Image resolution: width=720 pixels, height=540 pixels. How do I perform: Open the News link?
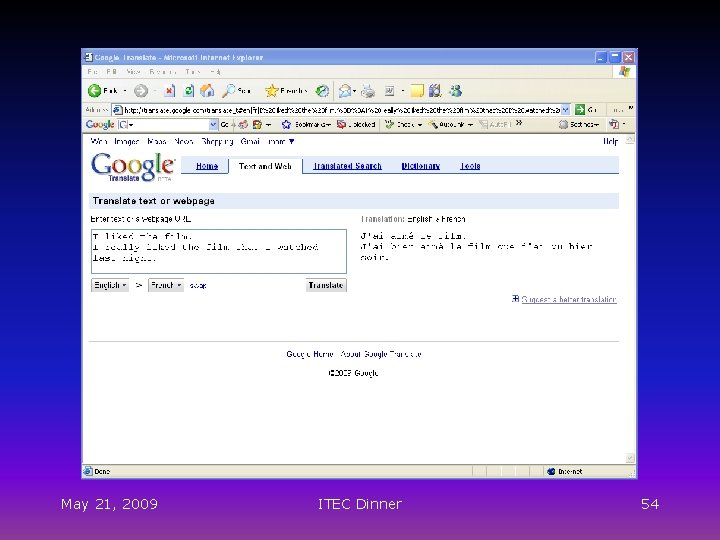pos(184,141)
